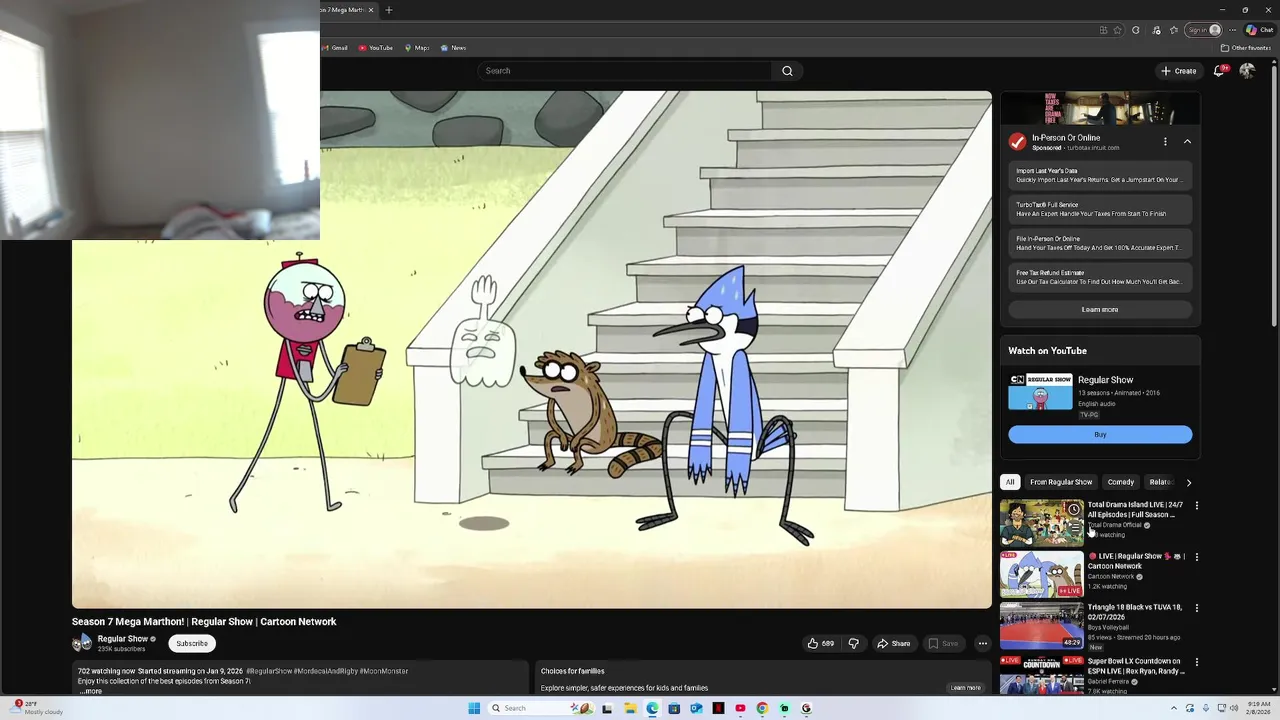Viewport: 1280px width, 720px height.
Task: Focus the YouTube search field
Action: click(625, 71)
